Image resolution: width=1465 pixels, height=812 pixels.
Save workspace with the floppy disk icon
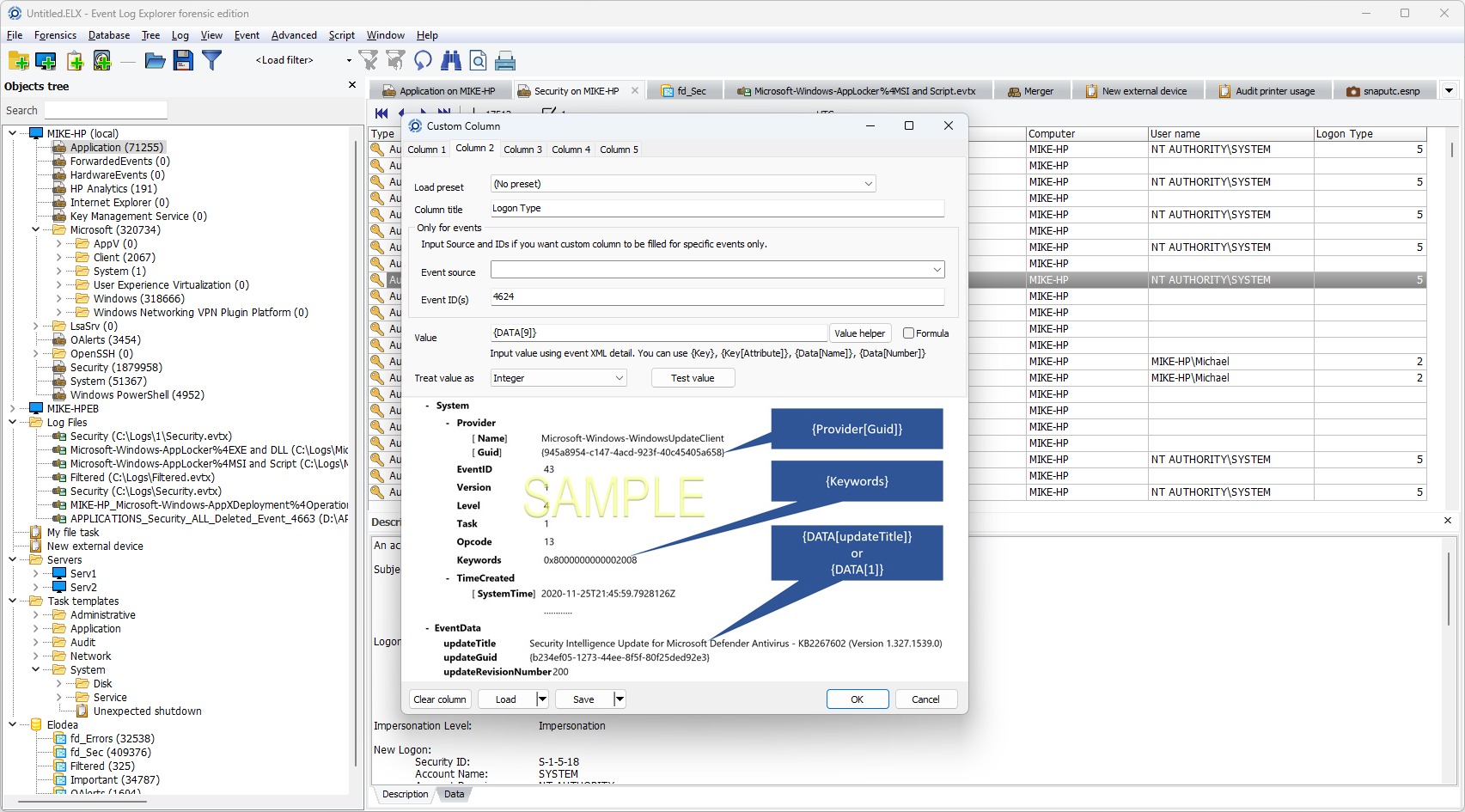pyautogui.click(x=183, y=60)
